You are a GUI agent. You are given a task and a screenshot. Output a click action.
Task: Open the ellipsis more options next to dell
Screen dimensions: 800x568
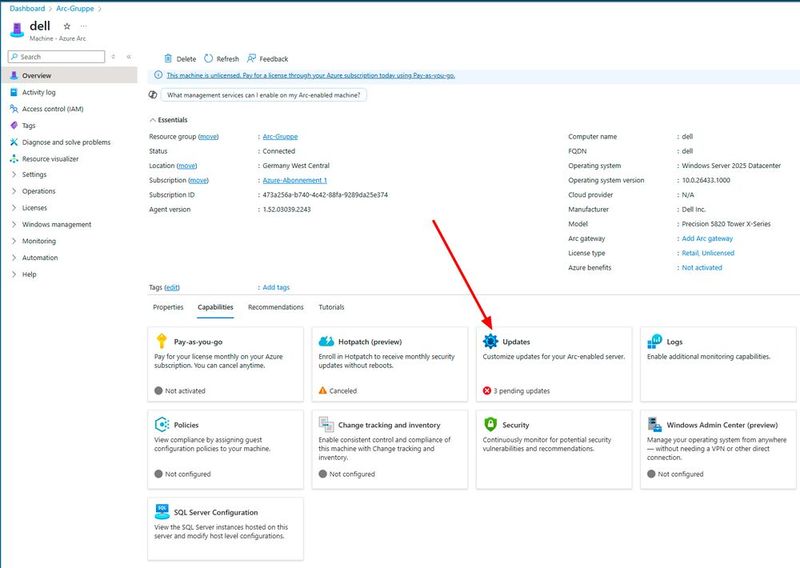tap(84, 26)
